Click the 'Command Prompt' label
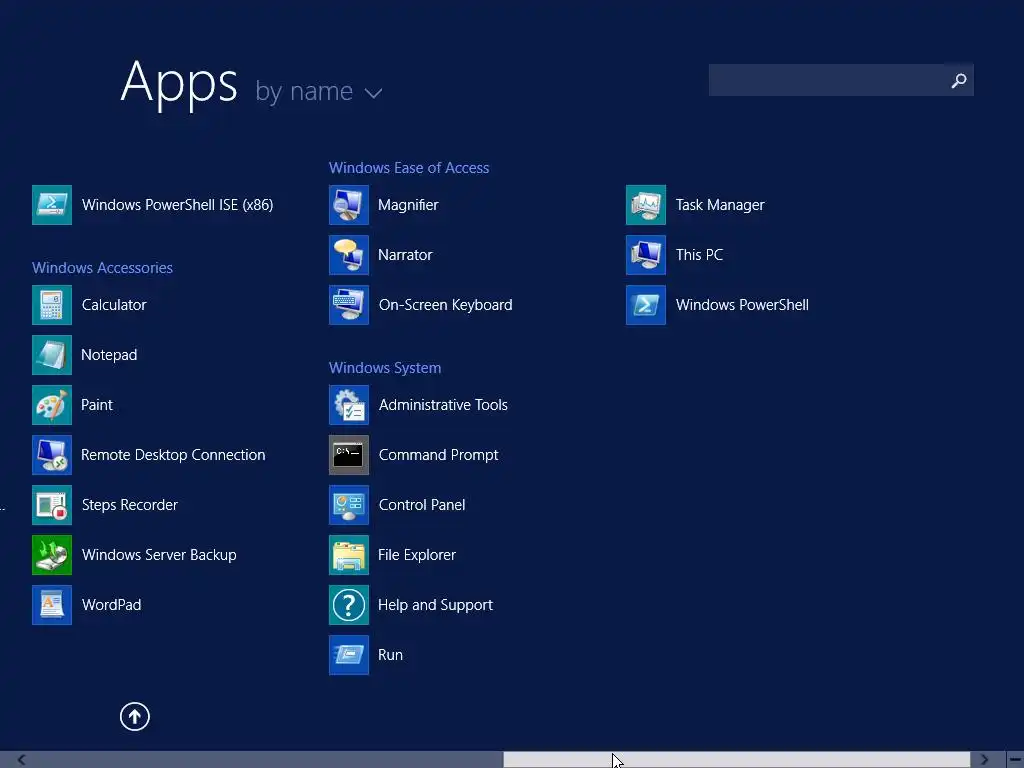 (438, 455)
